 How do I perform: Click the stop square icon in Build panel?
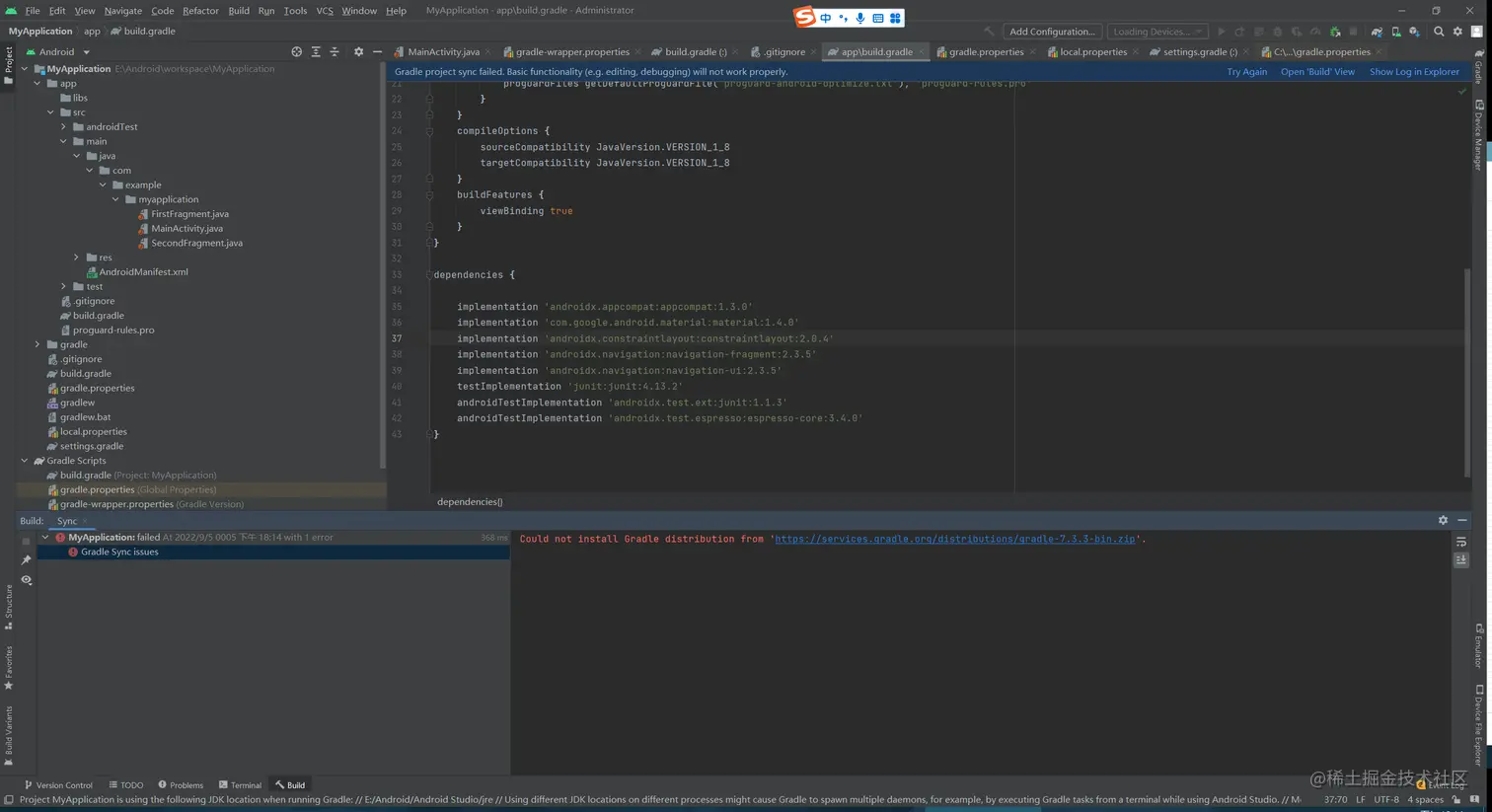[27, 541]
